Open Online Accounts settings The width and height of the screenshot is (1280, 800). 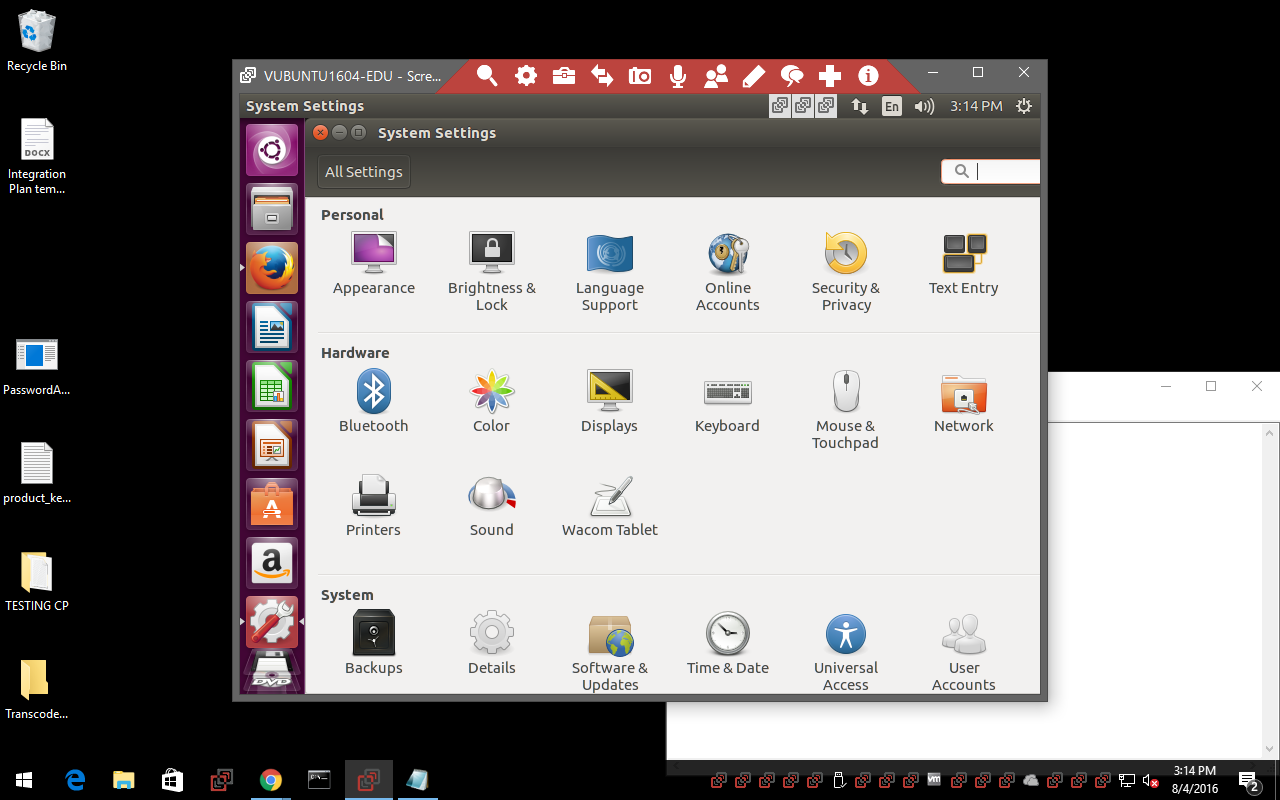coord(728,272)
